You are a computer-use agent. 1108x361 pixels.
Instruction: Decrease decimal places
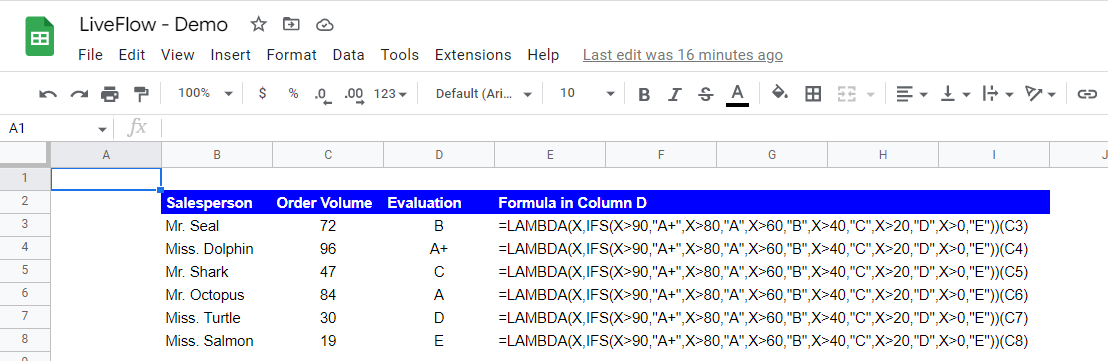[x=323, y=94]
